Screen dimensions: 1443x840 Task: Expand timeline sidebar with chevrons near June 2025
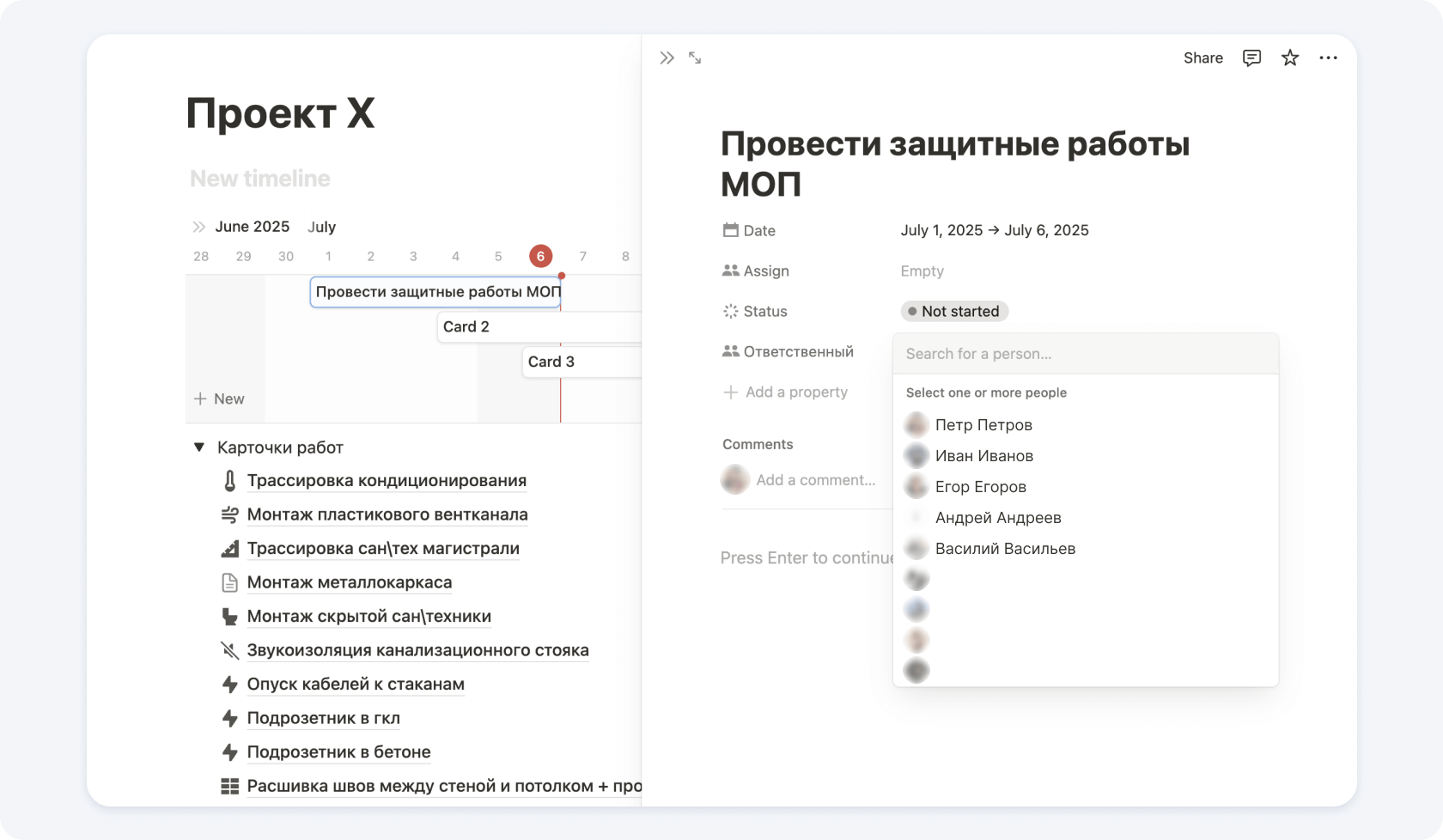[x=199, y=227]
